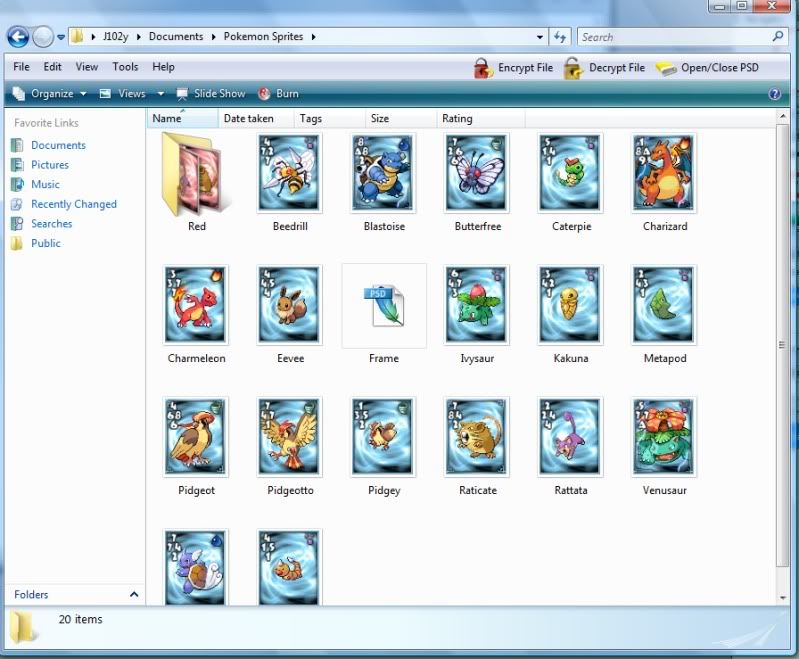The width and height of the screenshot is (799, 659).
Task: Open the Edit menu
Action: pyautogui.click(x=52, y=67)
